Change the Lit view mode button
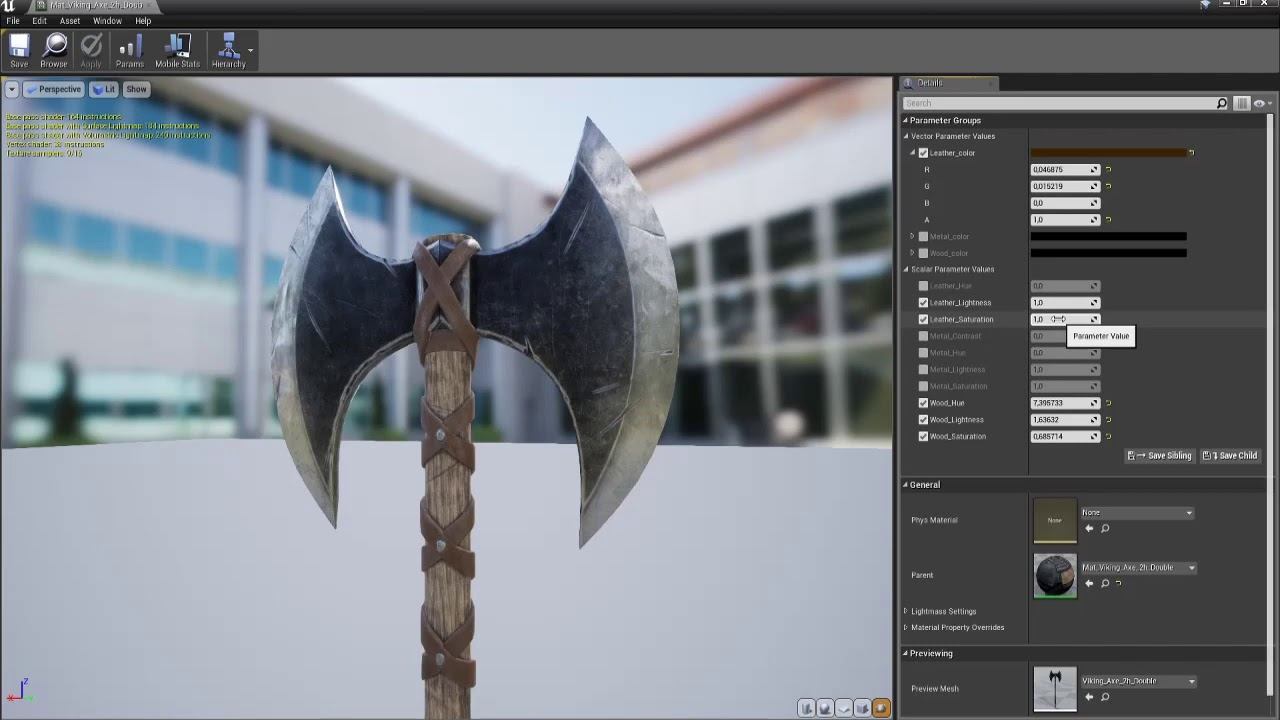The image size is (1280, 720). [x=104, y=89]
